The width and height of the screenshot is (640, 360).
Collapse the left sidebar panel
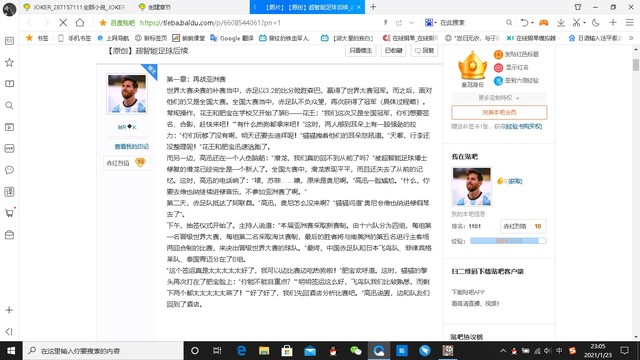[x=9, y=331]
